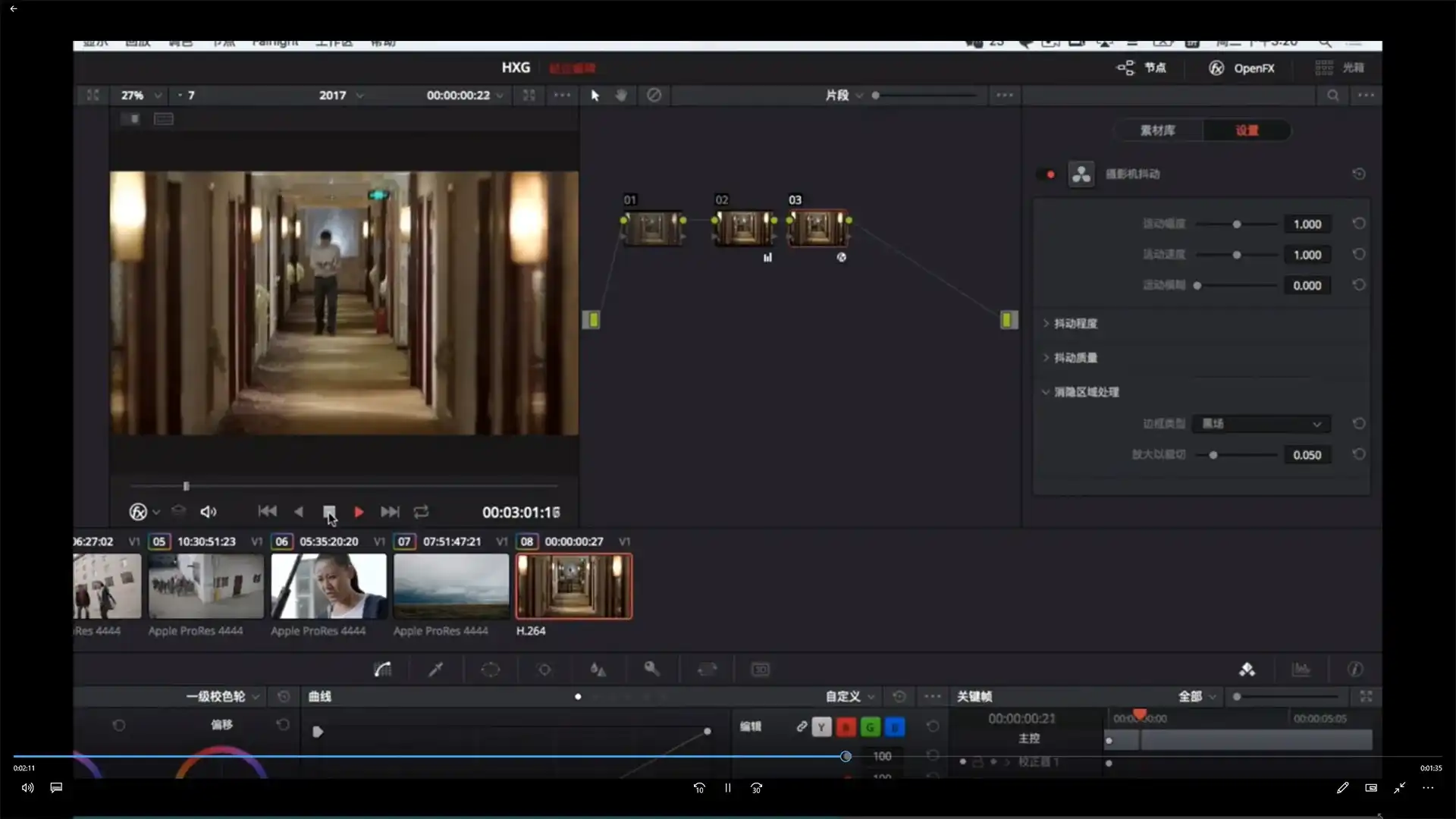Click the 节点 nodes button
The width and height of the screenshot is (1456, 819).
pyautogui.click(x=1143, y=68)
